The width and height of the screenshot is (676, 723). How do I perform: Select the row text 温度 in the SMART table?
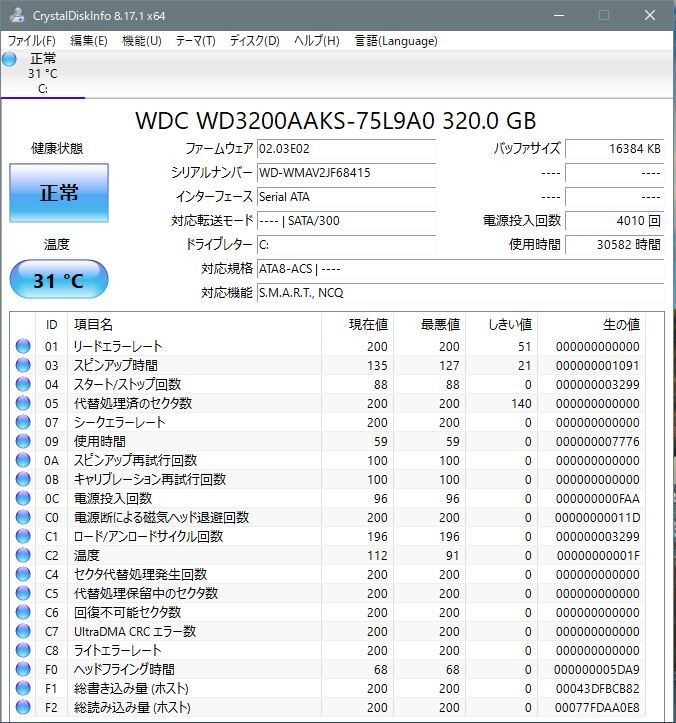(87, 555)
